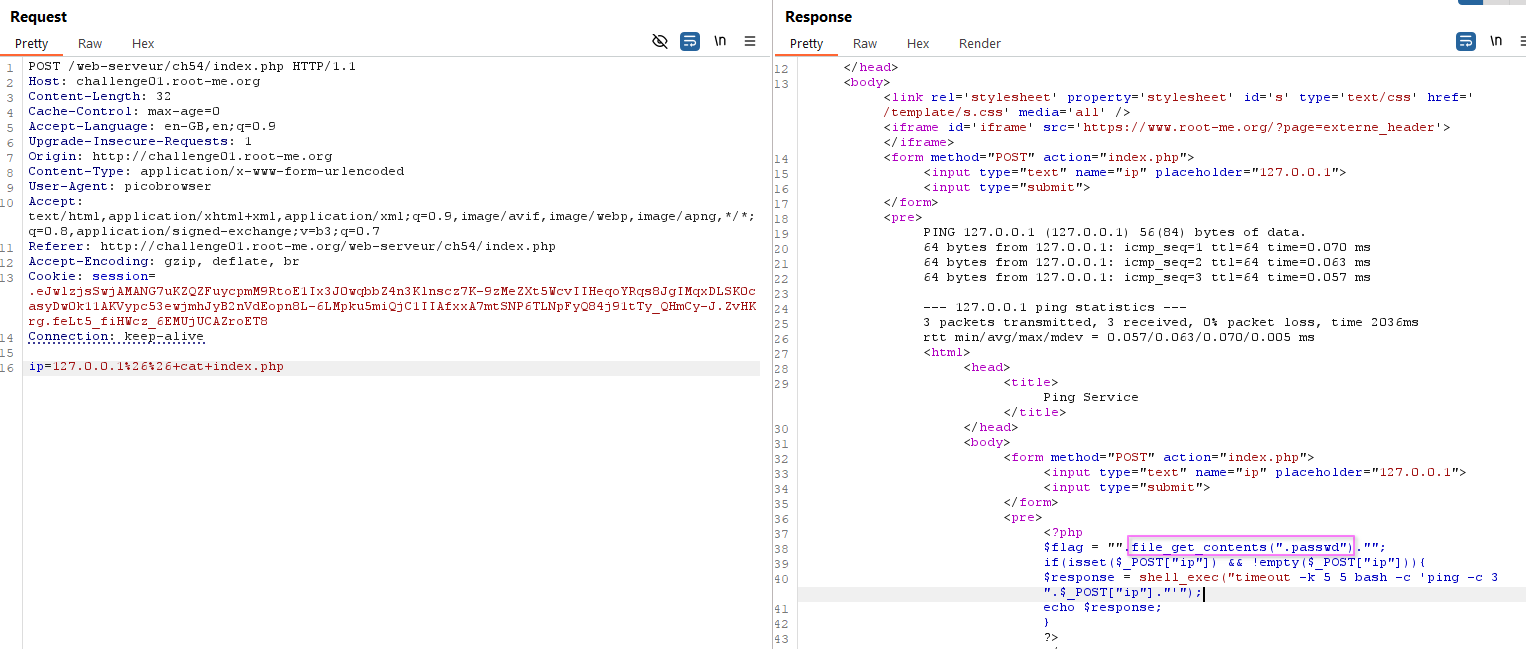This screenshot has width=1526, height=649.
Task: Toggle hidden characters eye icon in Request panel
Action: [659, 41]
